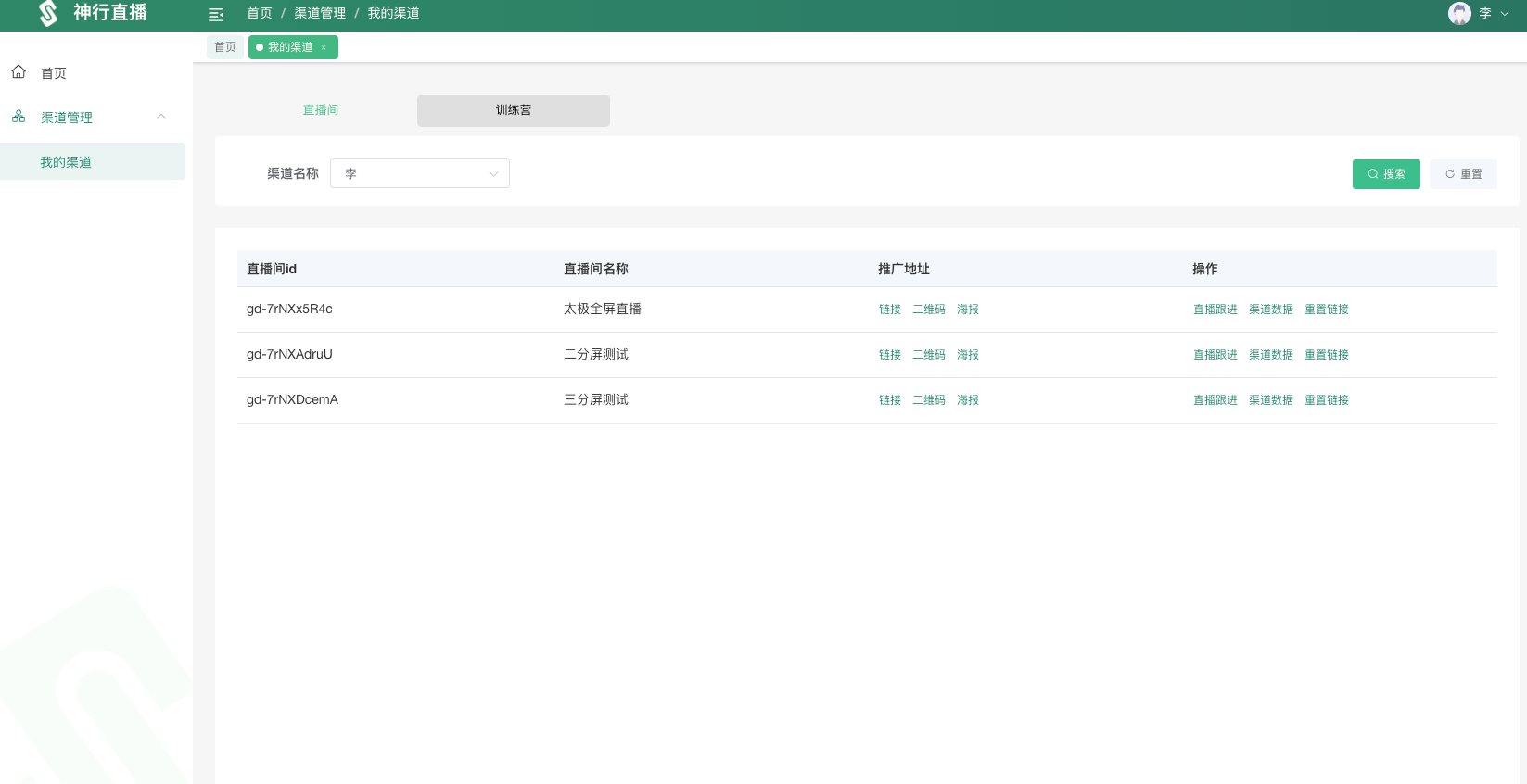Click the 神行直播 logo icon

[x=48, y=13]
